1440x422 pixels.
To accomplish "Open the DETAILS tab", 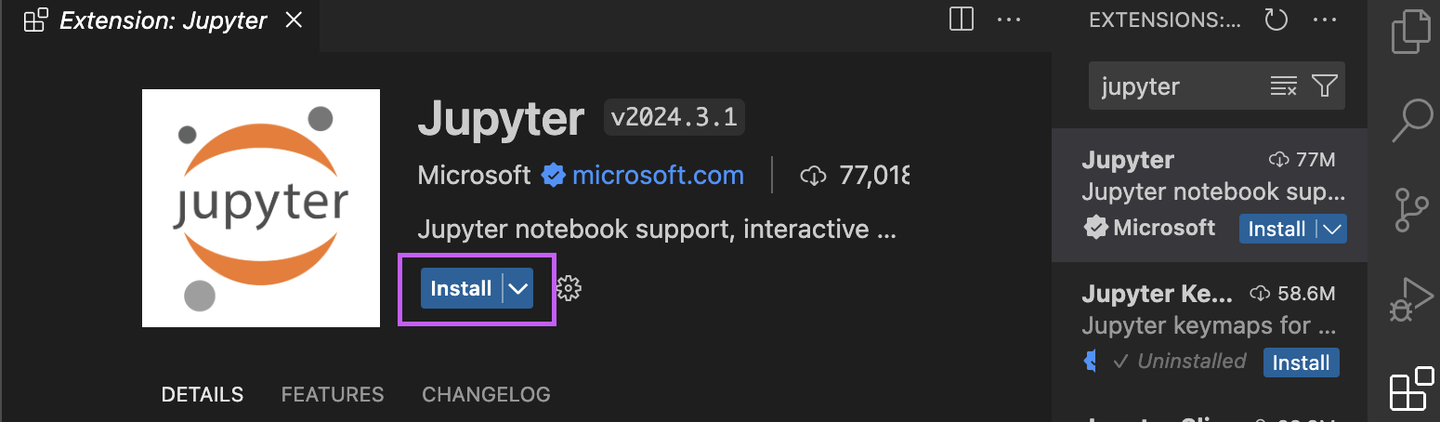I will click(202, 394).
